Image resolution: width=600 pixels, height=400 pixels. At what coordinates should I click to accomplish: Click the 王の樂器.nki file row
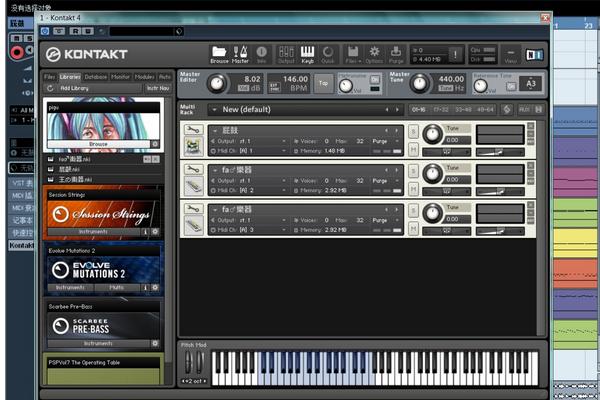point(103,179)
